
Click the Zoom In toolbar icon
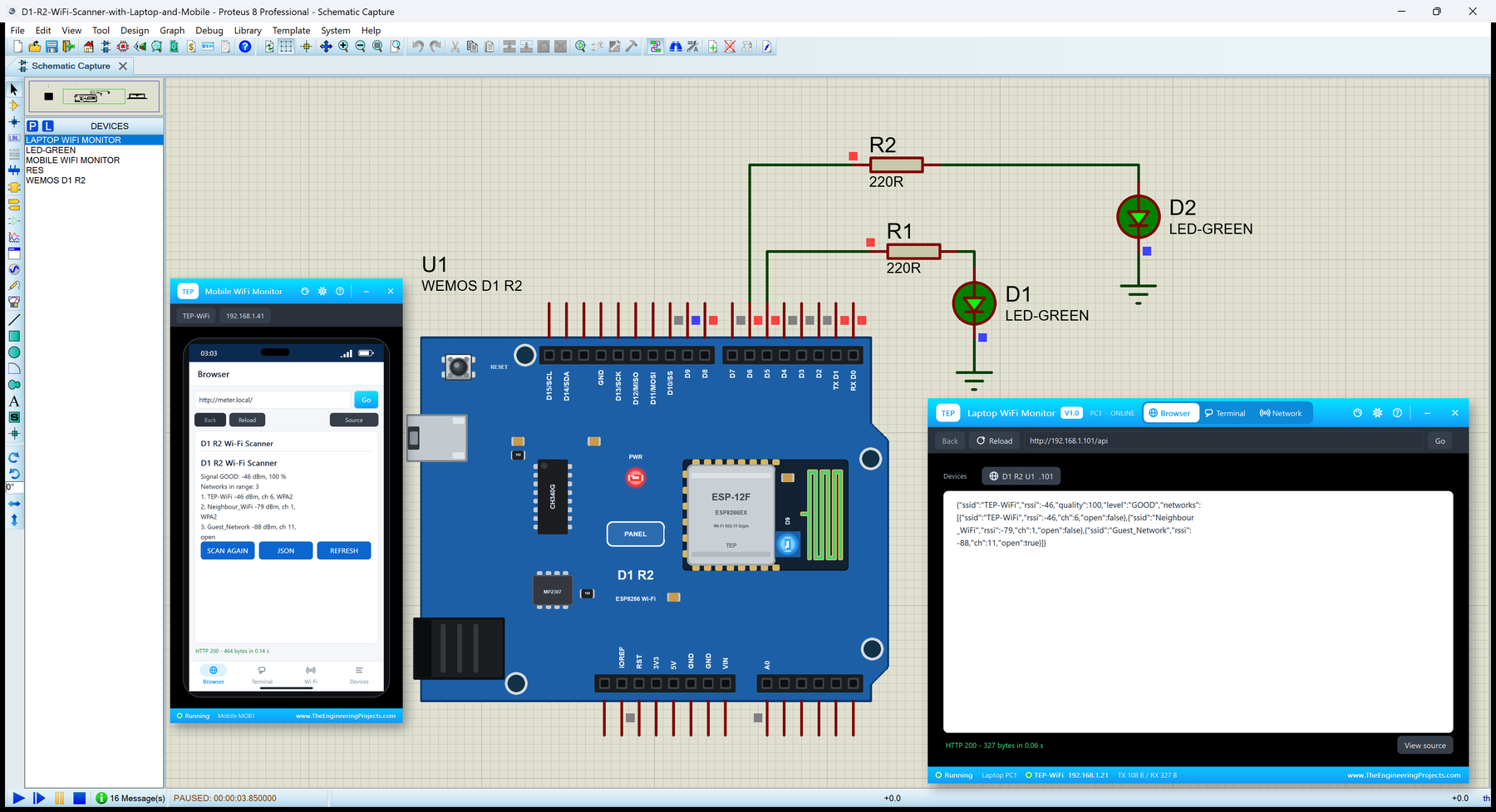343,47
